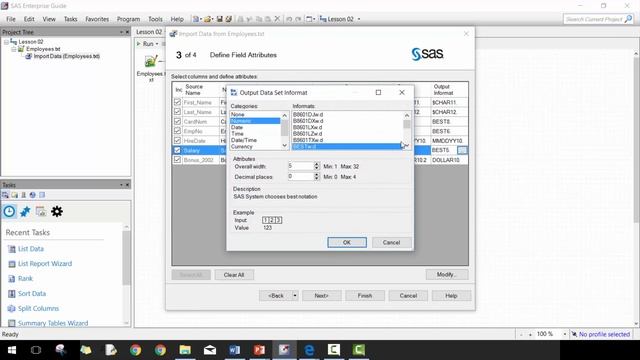
Task: Click the Lesson 02 process flow icon in toolbar
Action: click(323, 19)
